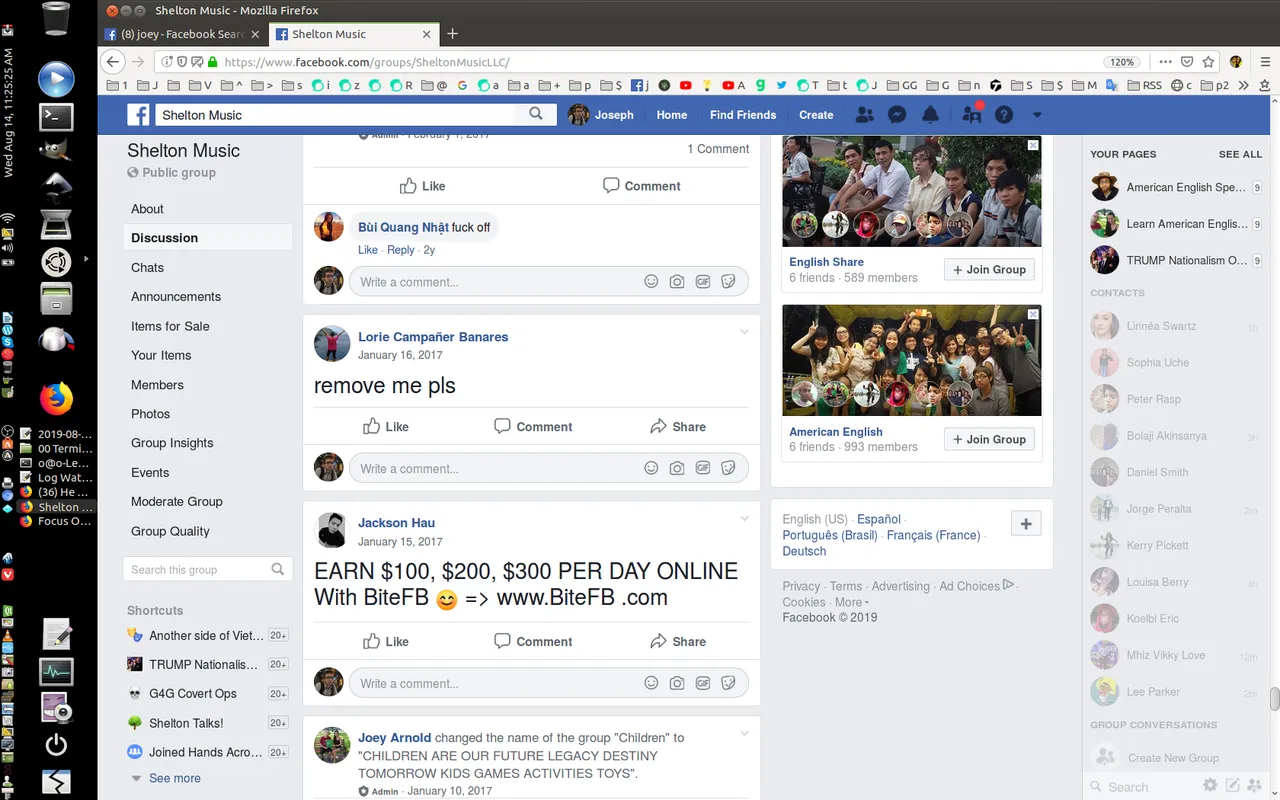Expand 'More' footer links dropdown
This screenshot has height=800, width=1280.
851,602
